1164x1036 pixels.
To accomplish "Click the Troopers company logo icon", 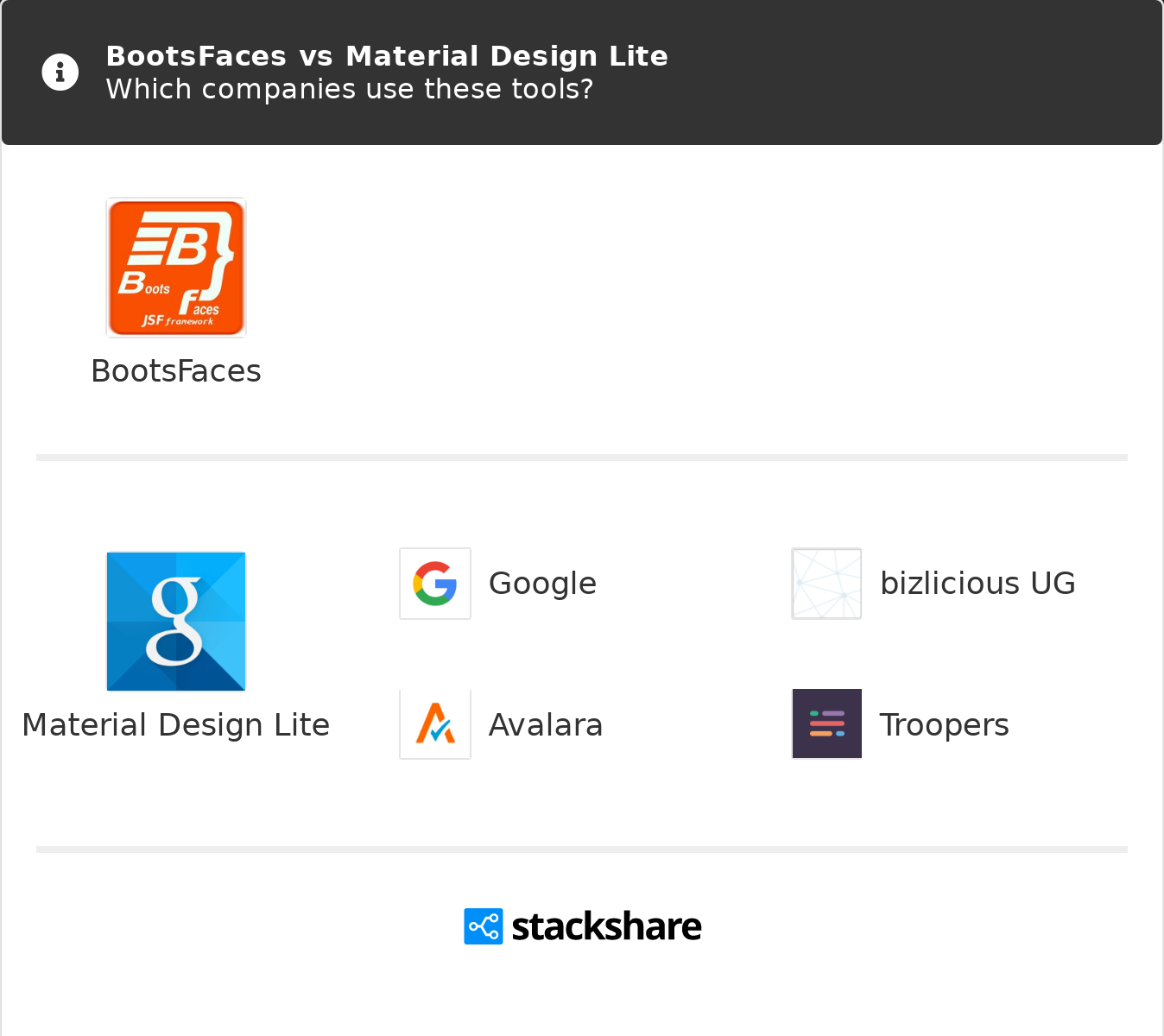I will [827, 723].
